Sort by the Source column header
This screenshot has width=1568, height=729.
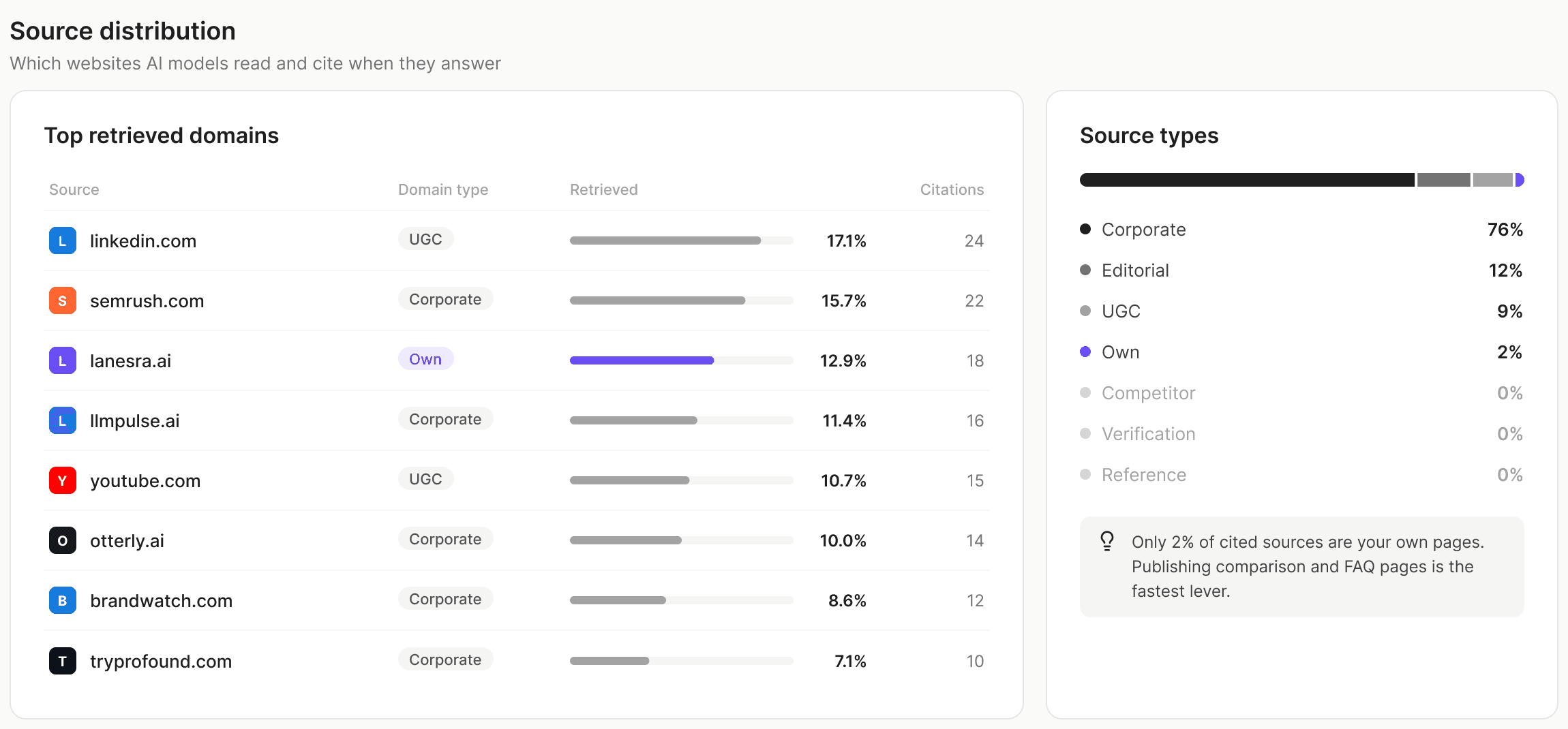click(x=74, y=189)
